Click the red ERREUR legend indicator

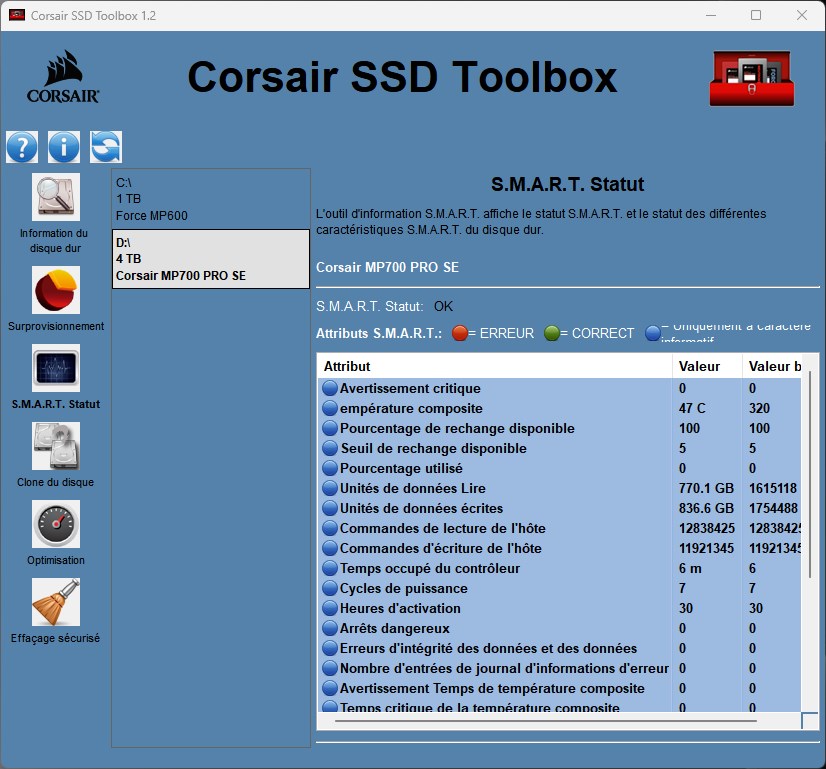click(x=459, y=333)
